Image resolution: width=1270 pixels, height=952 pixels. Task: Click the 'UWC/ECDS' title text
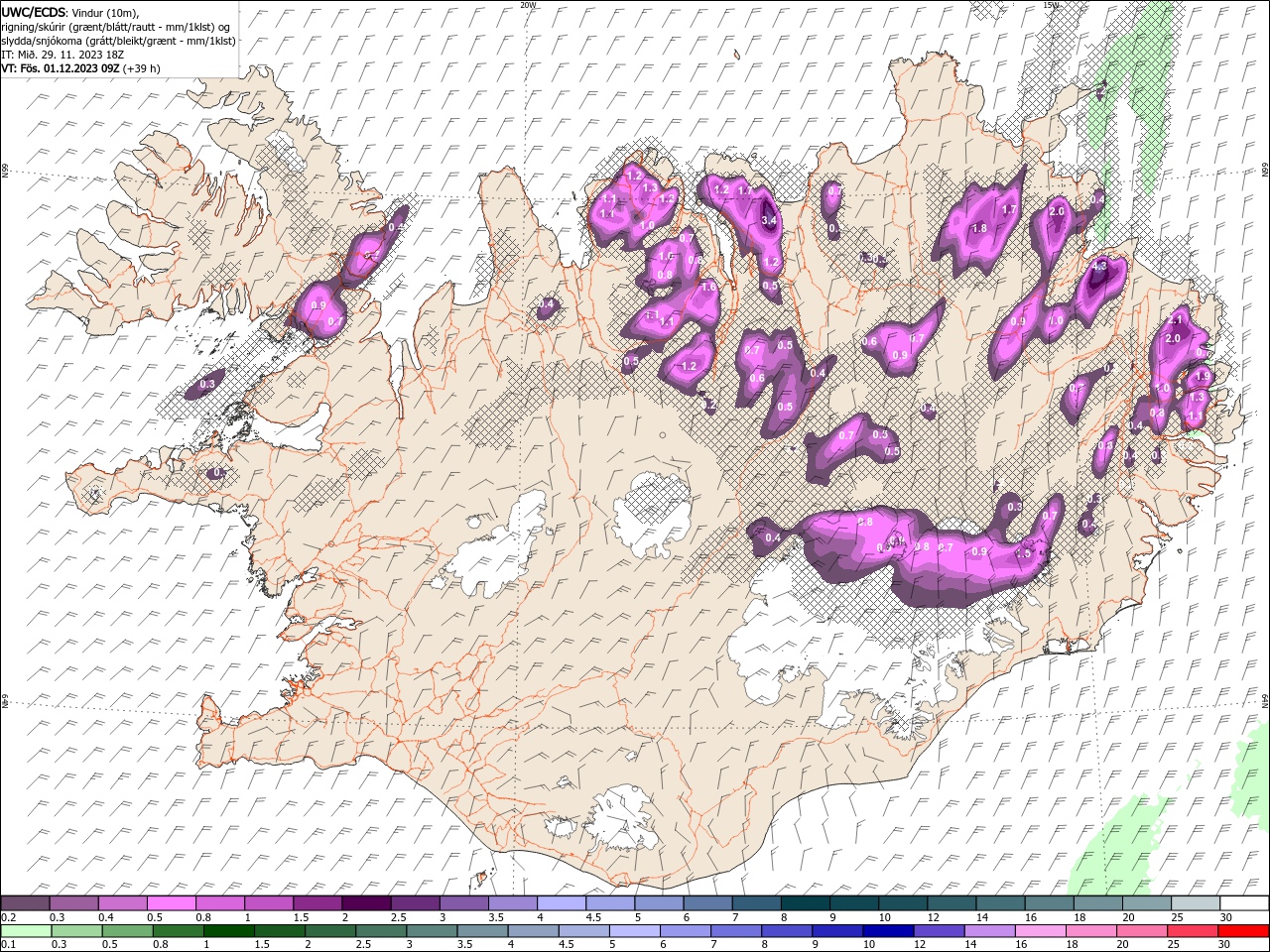33,12
